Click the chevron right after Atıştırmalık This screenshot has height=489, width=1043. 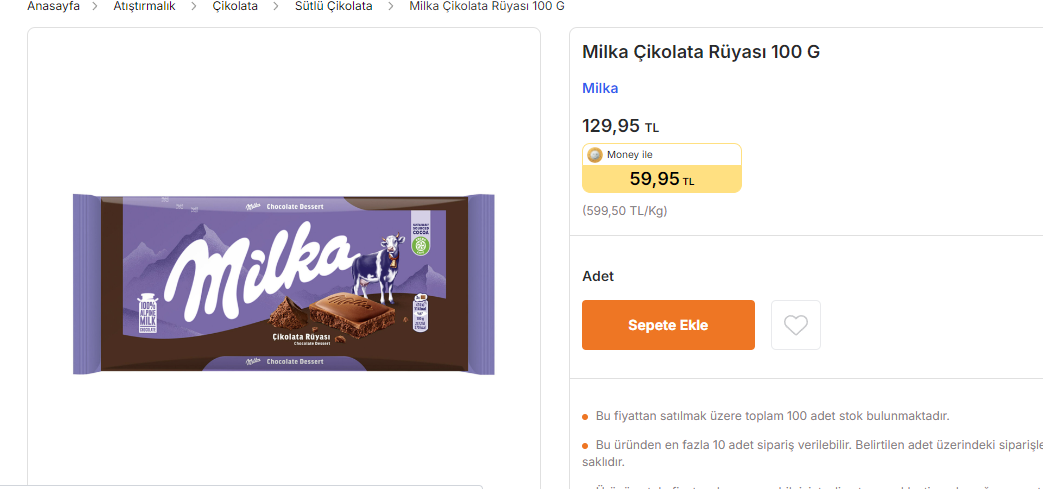coord(194,6)
